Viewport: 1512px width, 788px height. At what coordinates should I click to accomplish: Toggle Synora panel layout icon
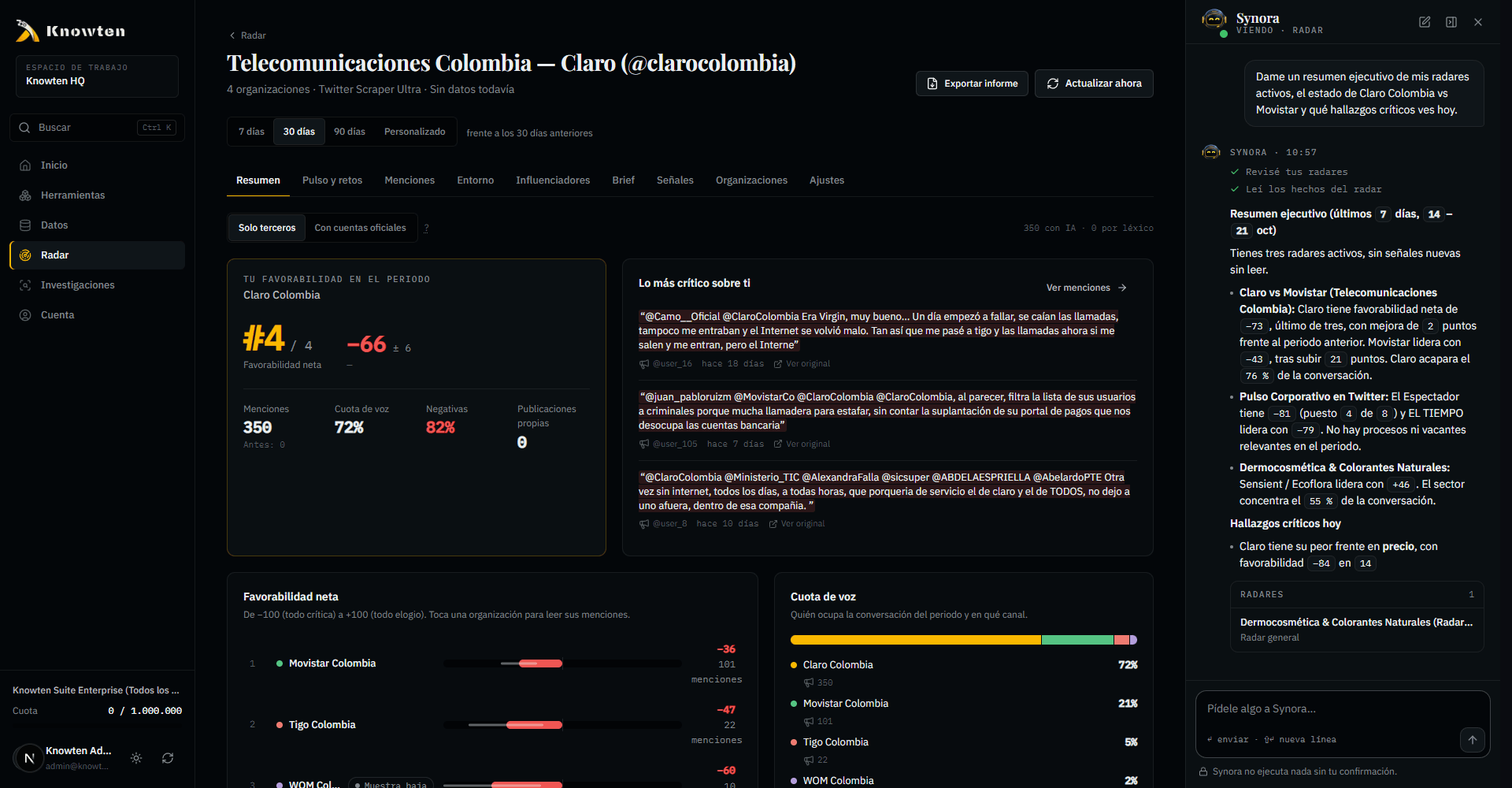tap(1451, 22)
